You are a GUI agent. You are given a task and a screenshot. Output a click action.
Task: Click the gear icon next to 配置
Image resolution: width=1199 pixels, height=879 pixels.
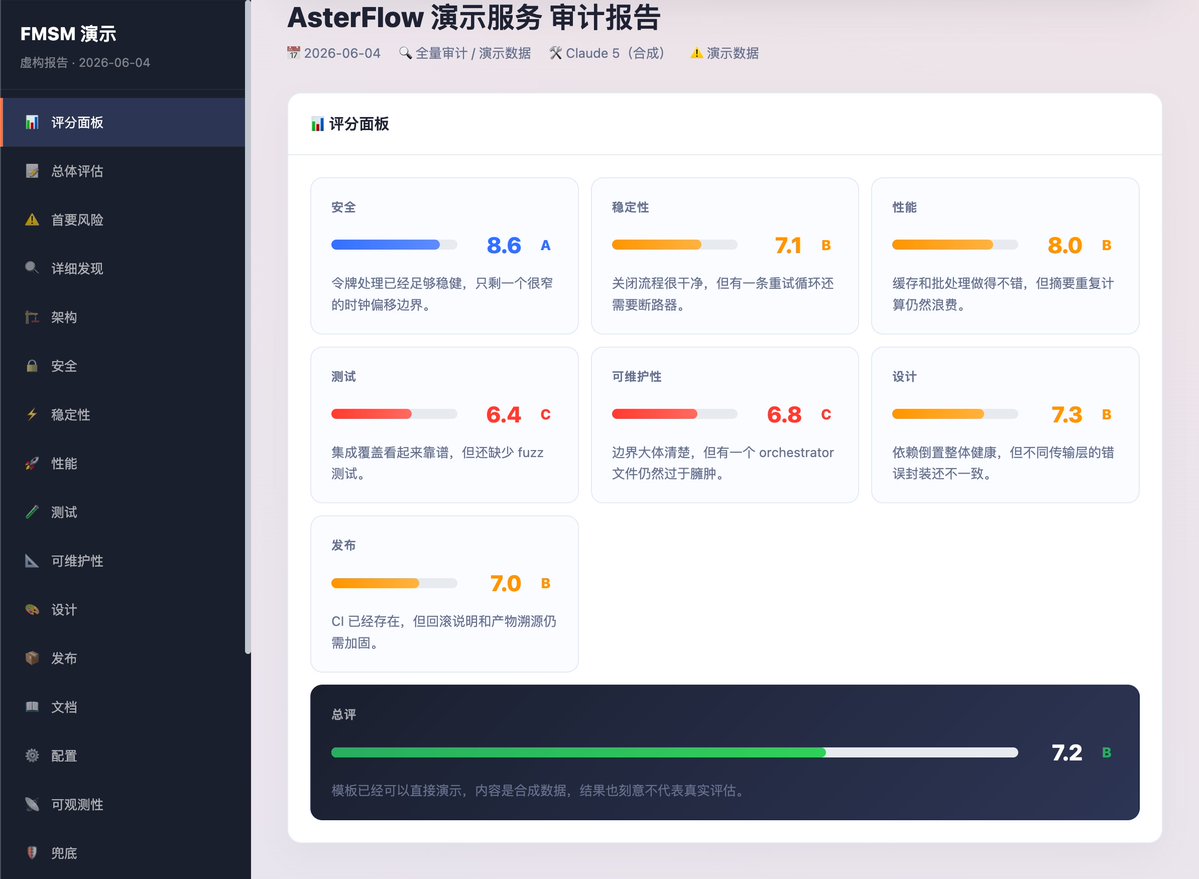(31, 756)
